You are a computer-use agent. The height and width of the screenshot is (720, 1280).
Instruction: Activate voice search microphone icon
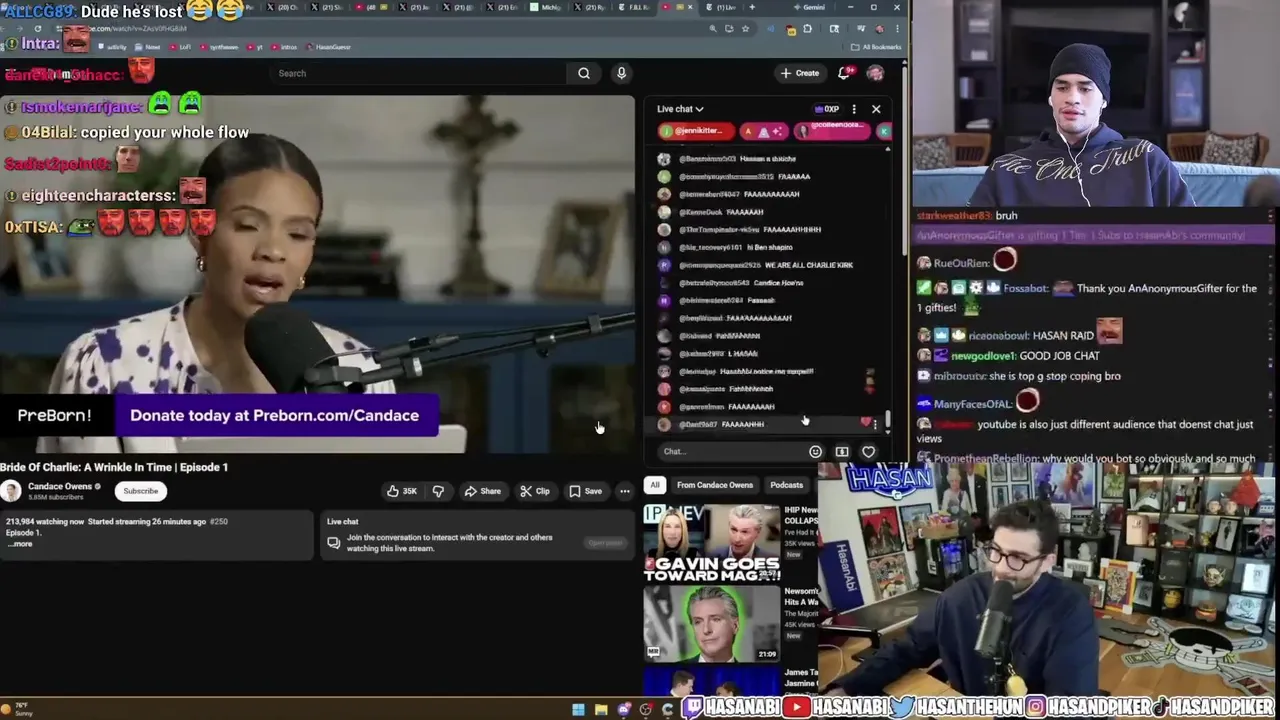pyautogui.click(x=621, y=73)
